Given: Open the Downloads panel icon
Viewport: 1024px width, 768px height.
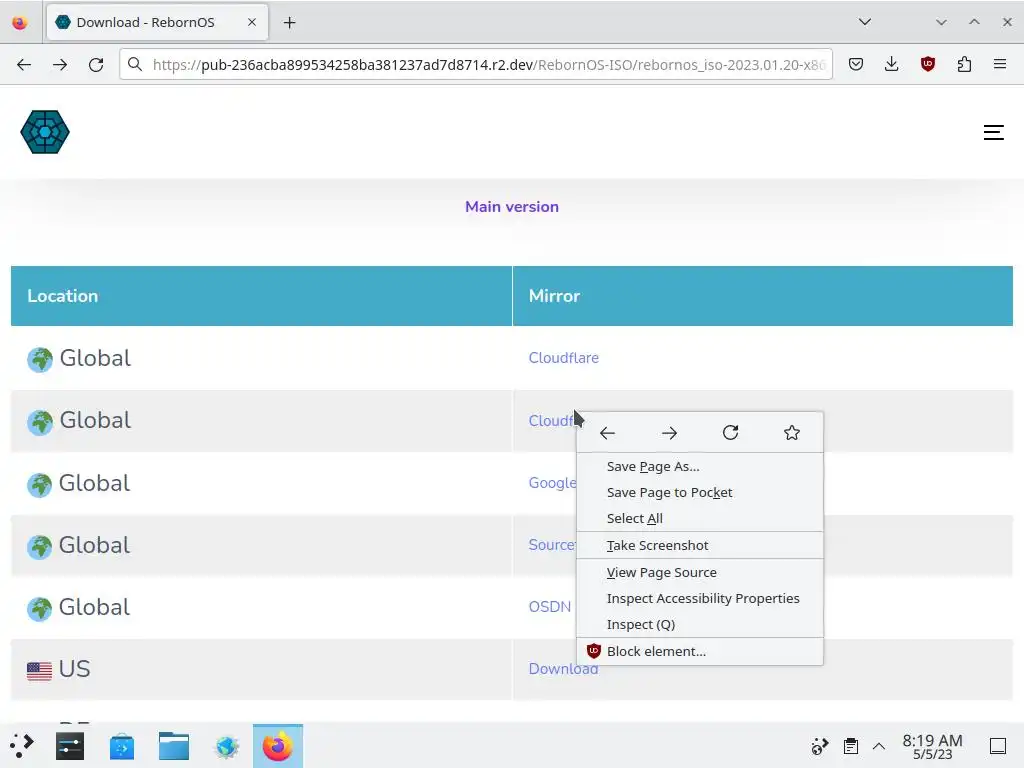Looking at the screenshot, I should (891, 64).
